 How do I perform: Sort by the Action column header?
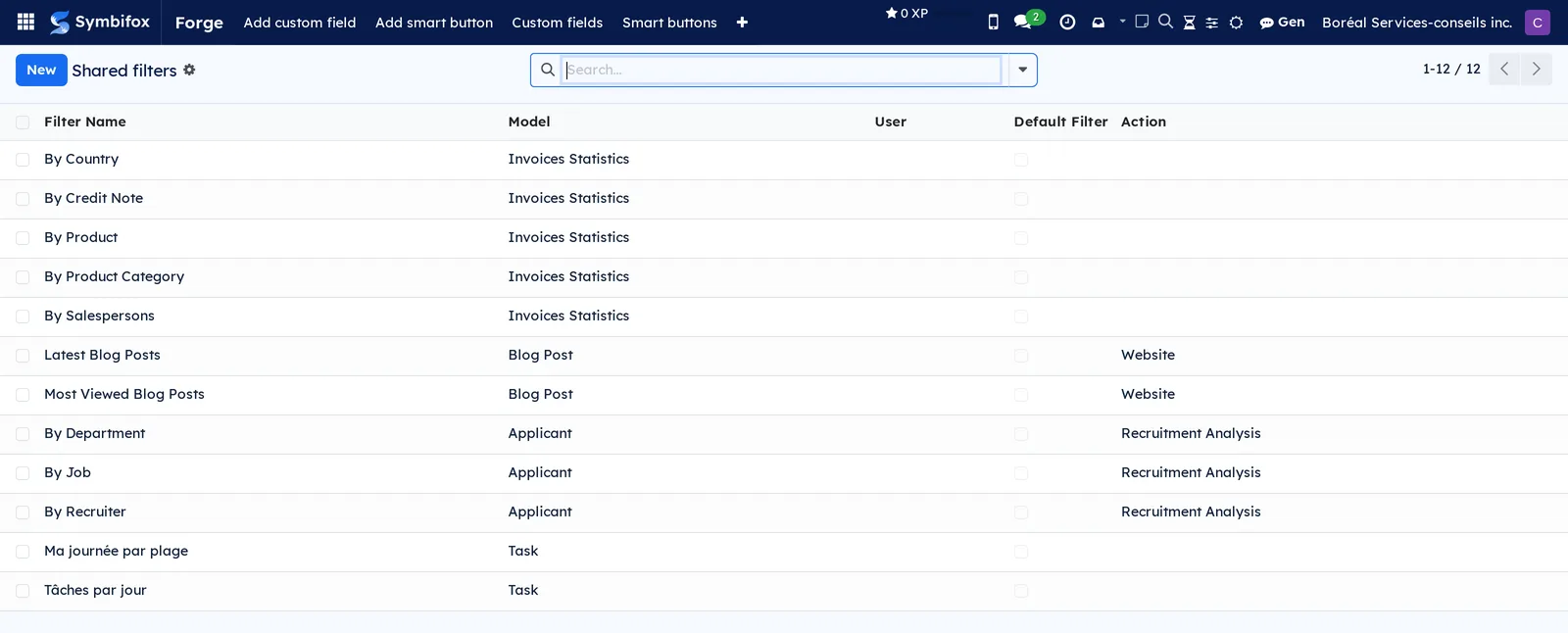point(1144,122)
